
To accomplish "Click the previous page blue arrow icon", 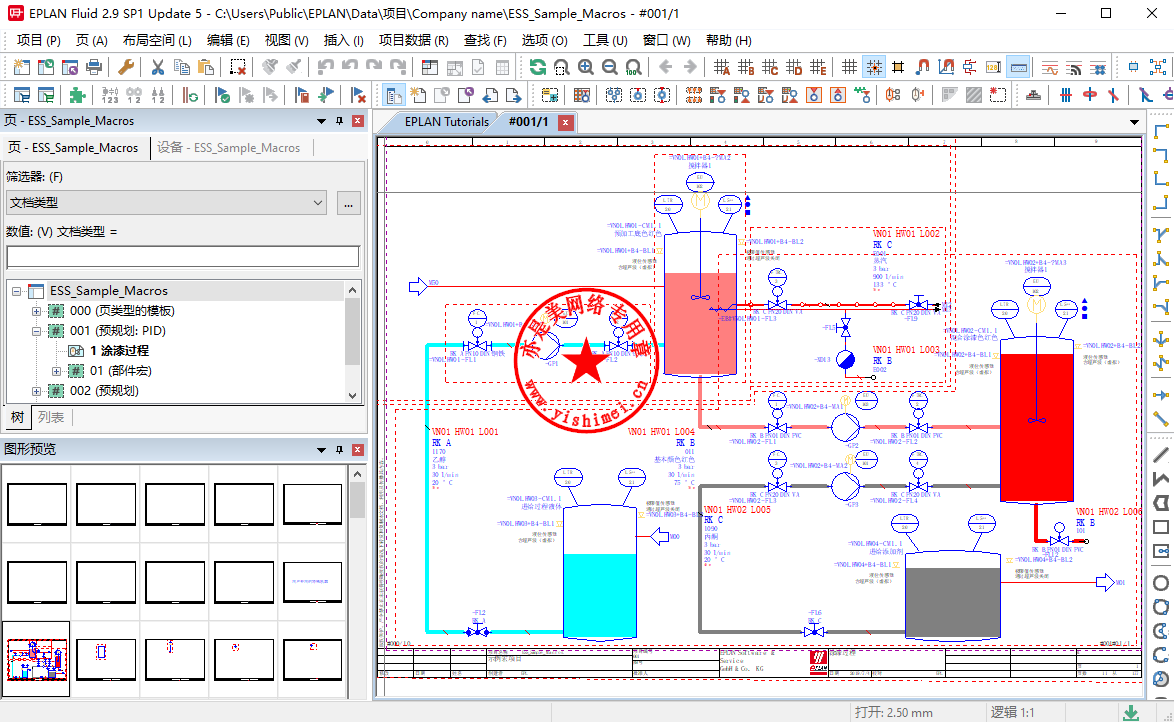I will [490, 95].
